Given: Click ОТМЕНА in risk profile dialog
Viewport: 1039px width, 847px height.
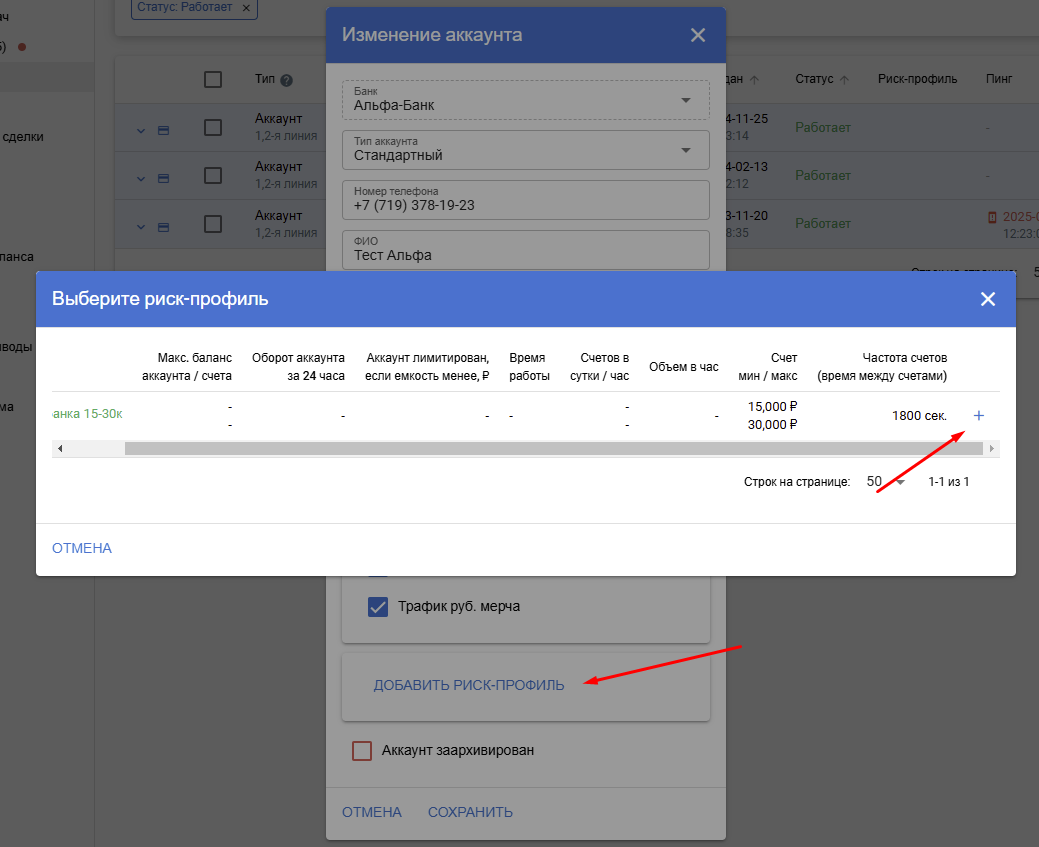Looking at the screenshot, I should pyautogui.click(x=82, y=548).
